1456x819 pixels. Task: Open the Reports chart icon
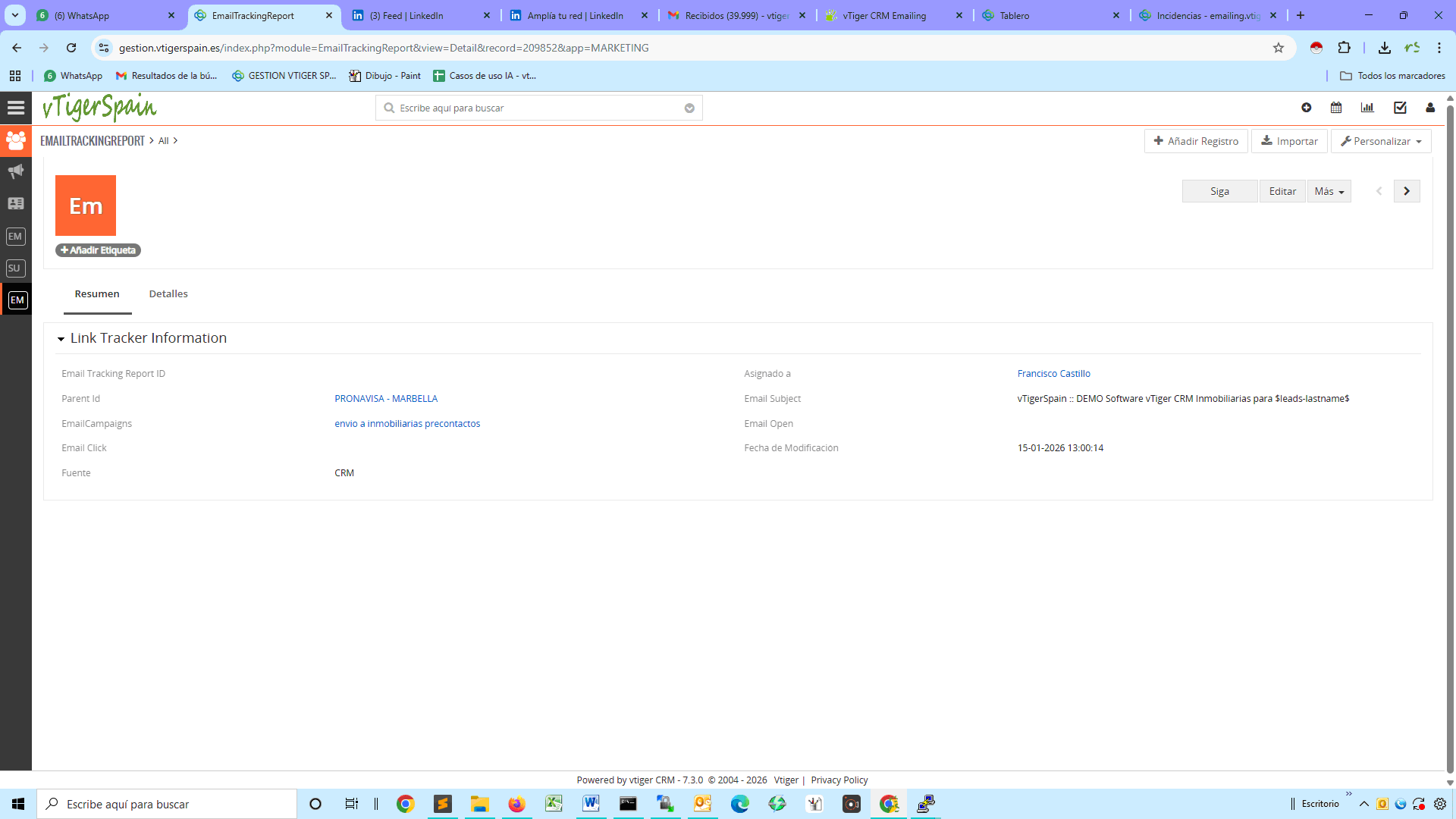[x=1367, y=108]
